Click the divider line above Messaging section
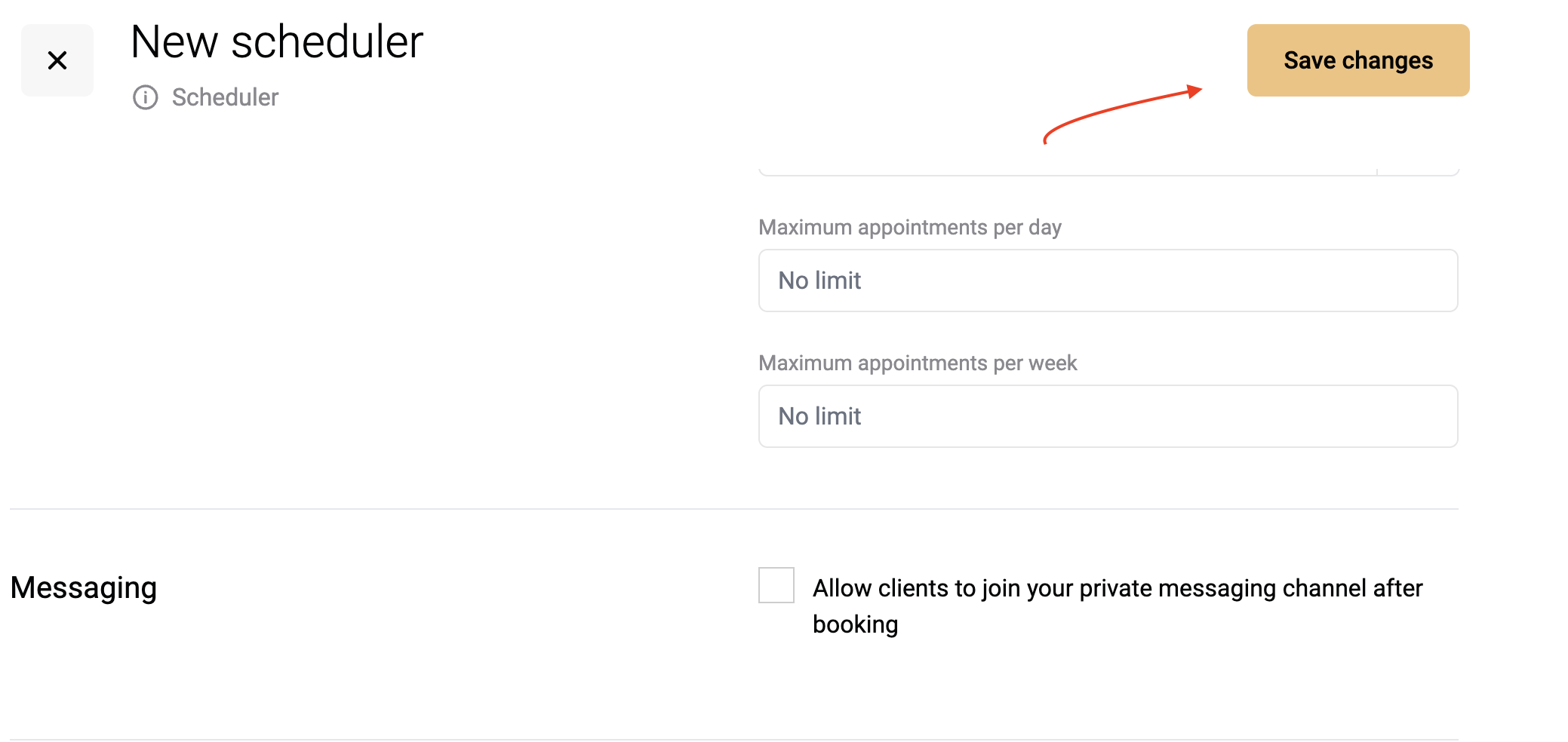 [734, 509]
